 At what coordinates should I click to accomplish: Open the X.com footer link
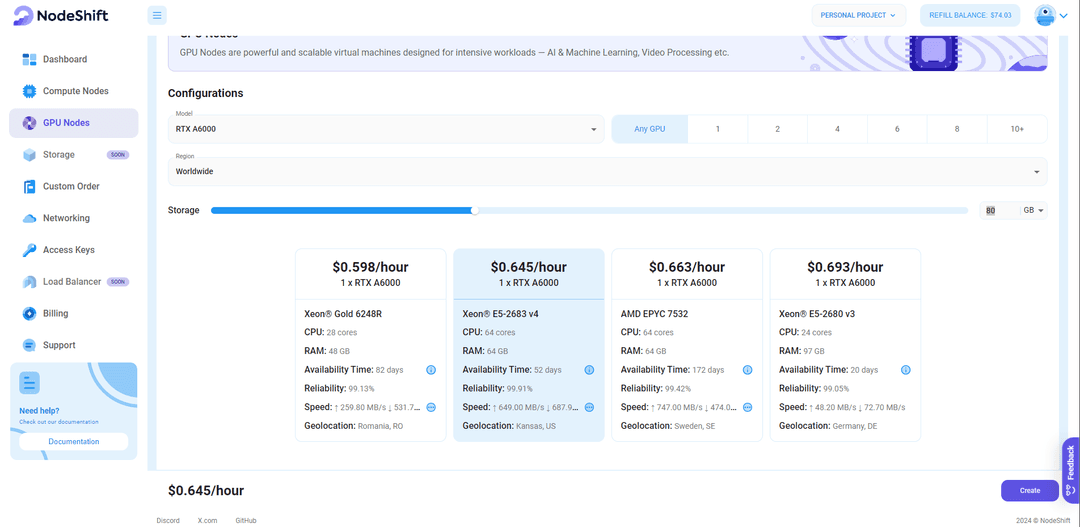[207, 521]
